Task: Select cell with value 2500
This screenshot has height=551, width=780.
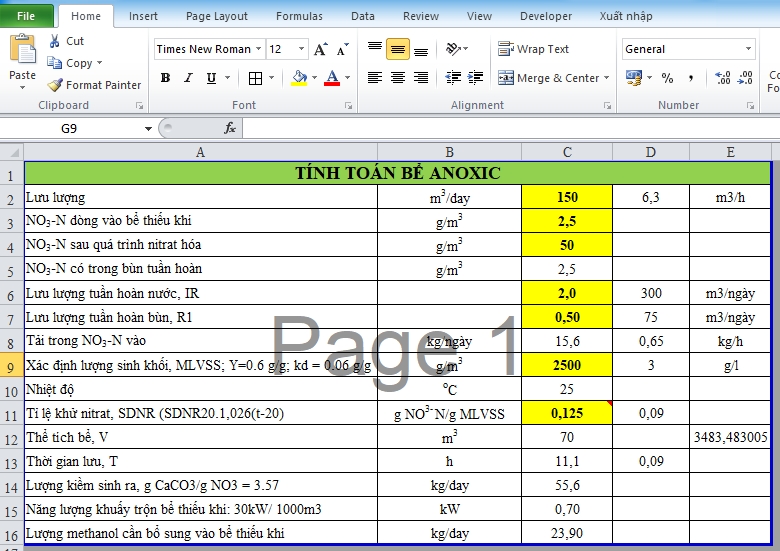Action: pyautogui.click(x=567, y=365)
